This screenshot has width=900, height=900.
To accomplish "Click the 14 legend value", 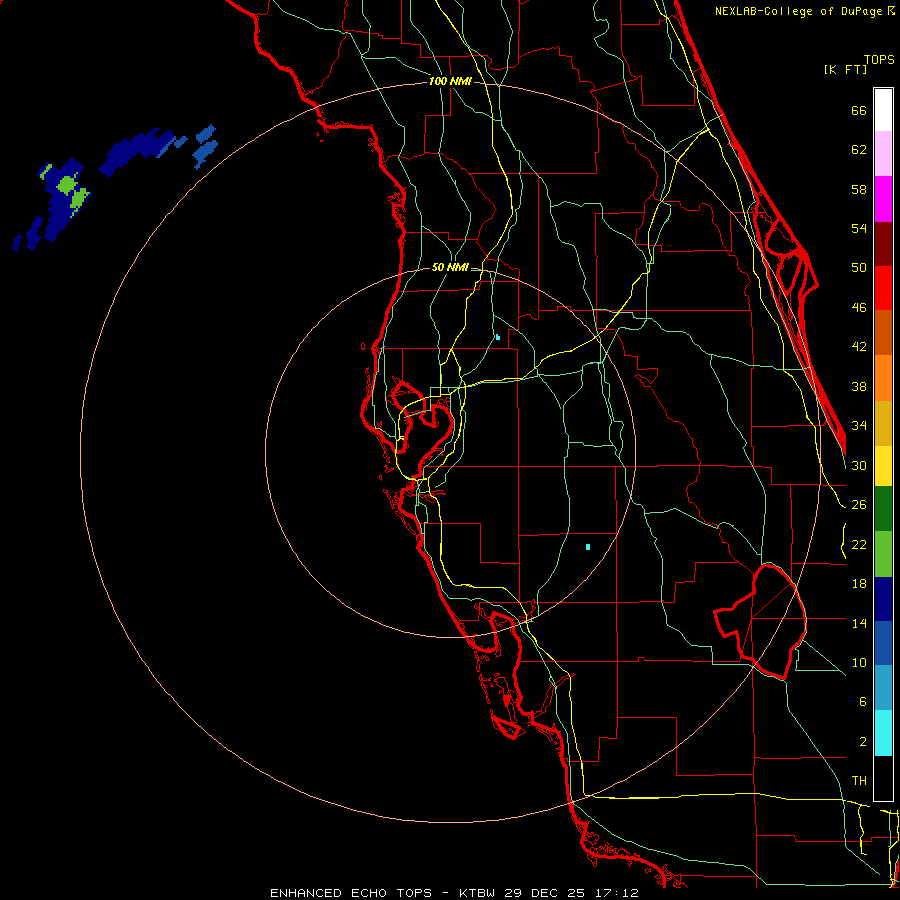I will coord(859,623).
